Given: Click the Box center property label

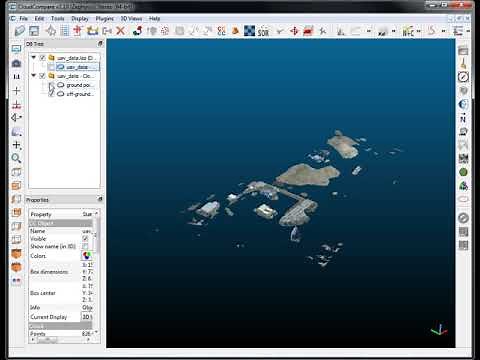Looking at the screenshot, I should (x=43, y=293).
